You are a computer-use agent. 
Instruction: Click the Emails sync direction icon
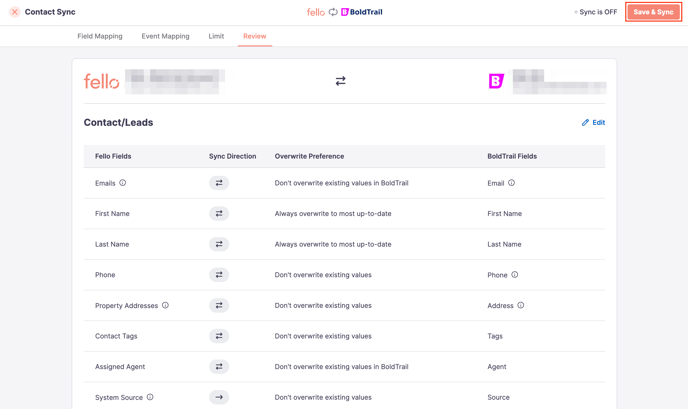pyautogui.click(x=219, y=183)
